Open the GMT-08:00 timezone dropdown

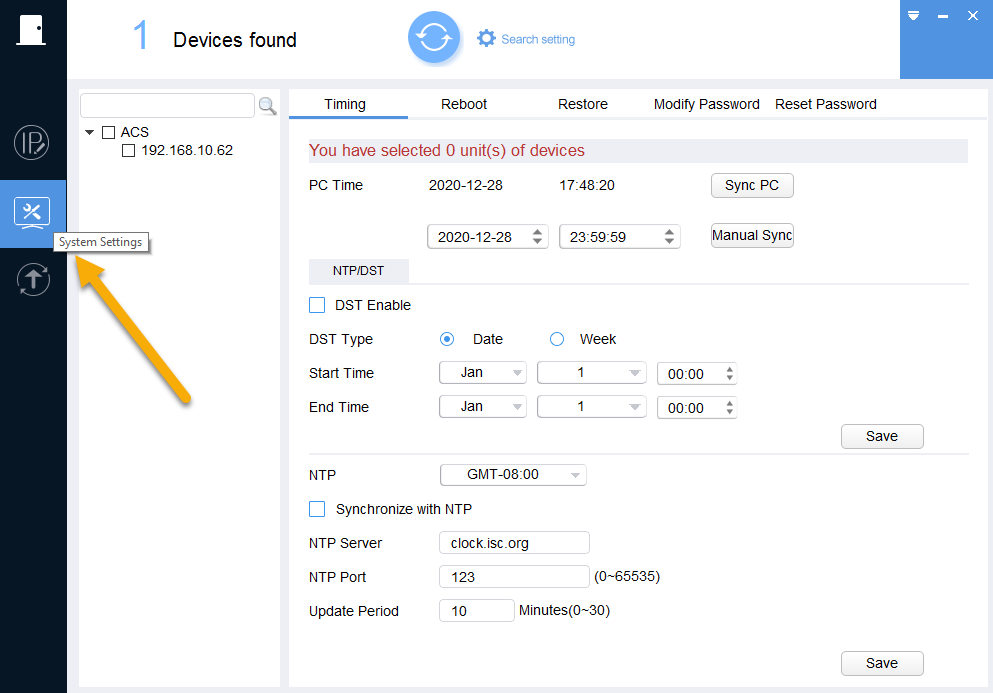tap(513, 474)
